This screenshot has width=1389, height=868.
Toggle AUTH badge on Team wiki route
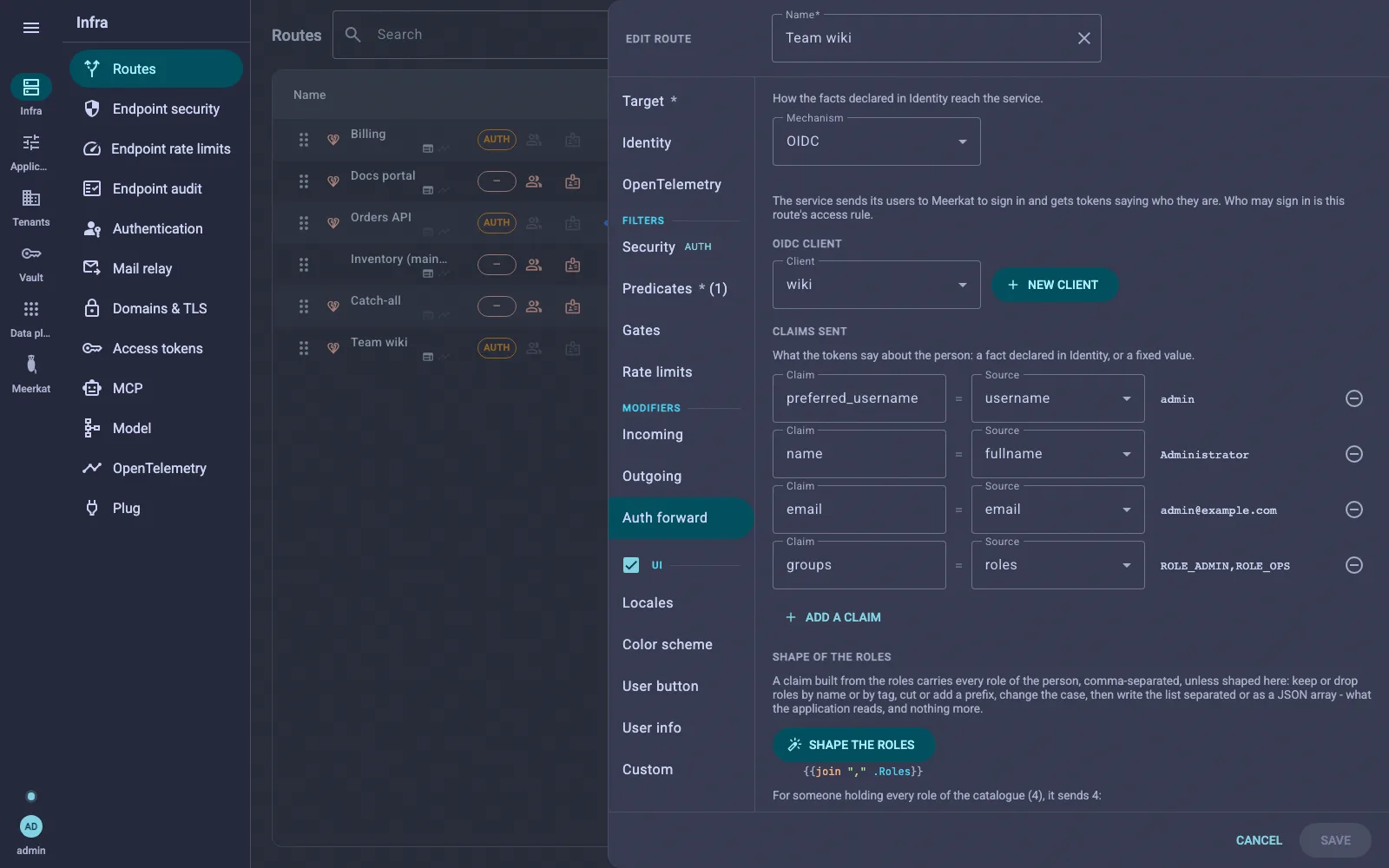point(497,348)
